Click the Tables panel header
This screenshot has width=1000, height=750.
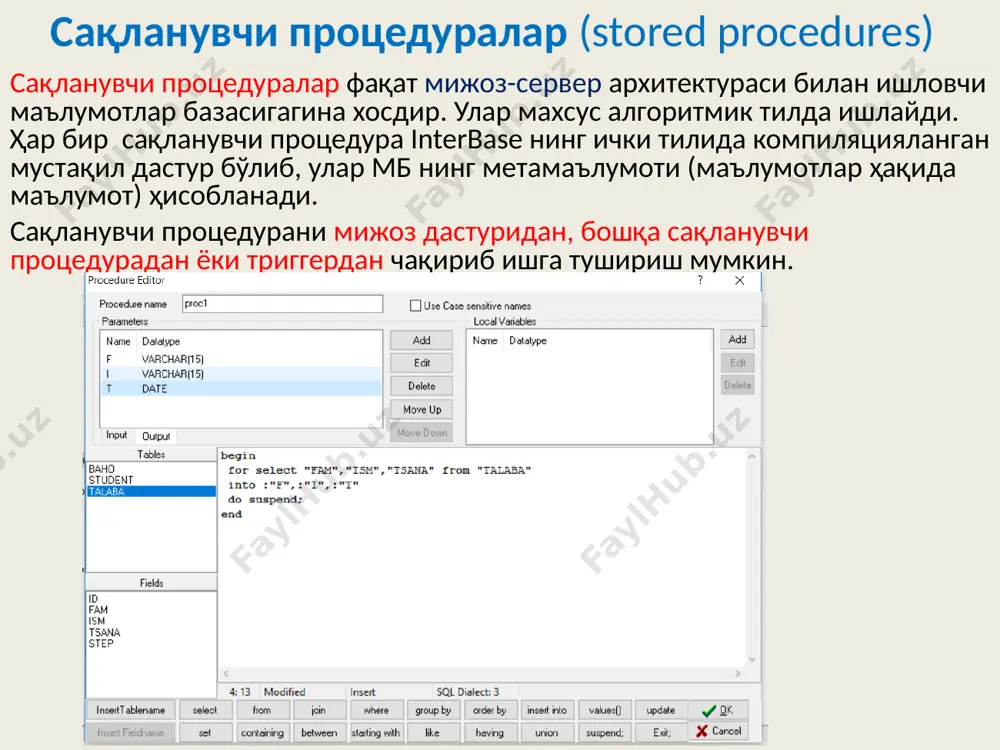tap(151, 454)
